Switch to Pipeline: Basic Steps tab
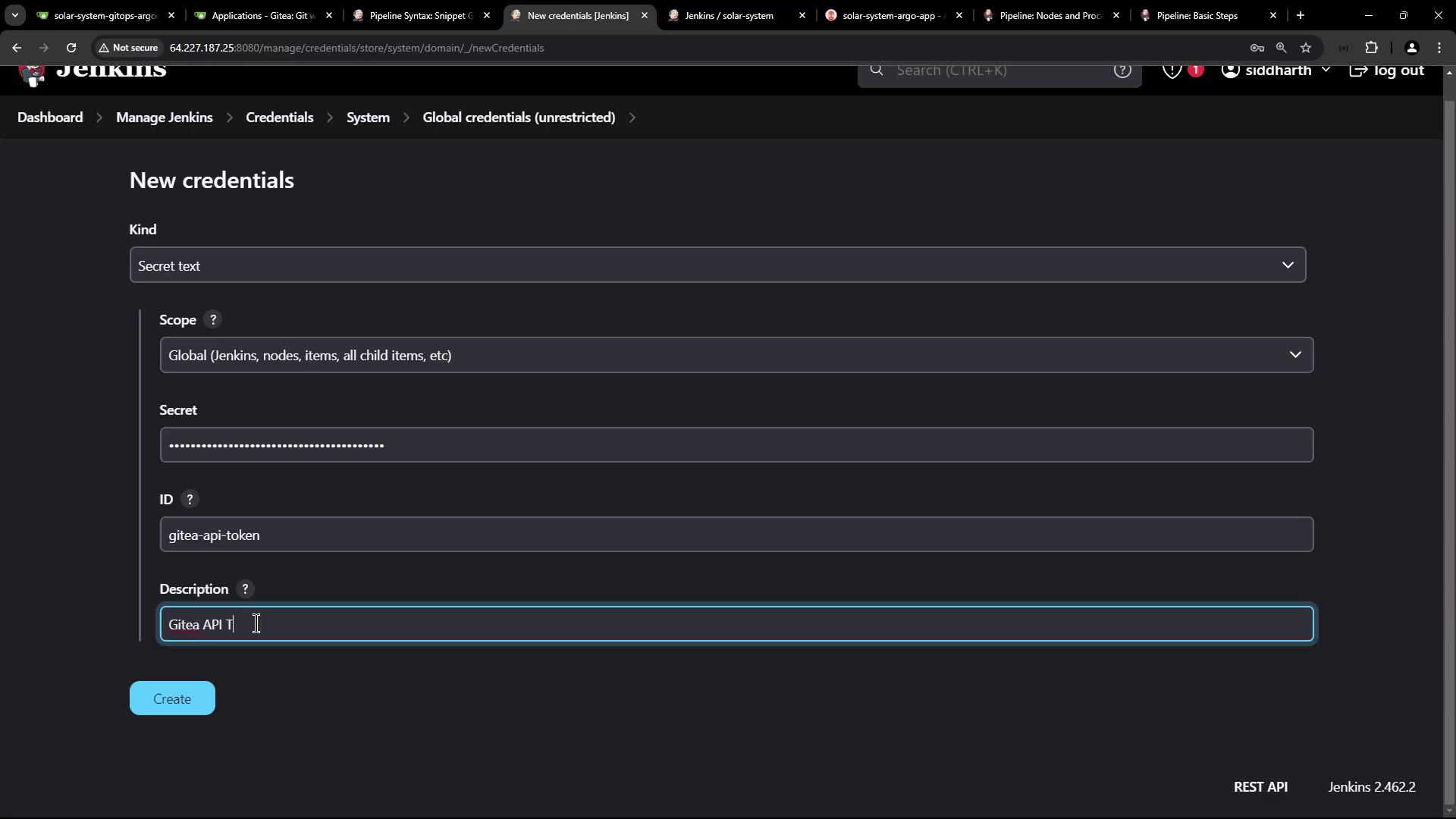This screenshot has height=819, width=1456. click(1197, 15)
